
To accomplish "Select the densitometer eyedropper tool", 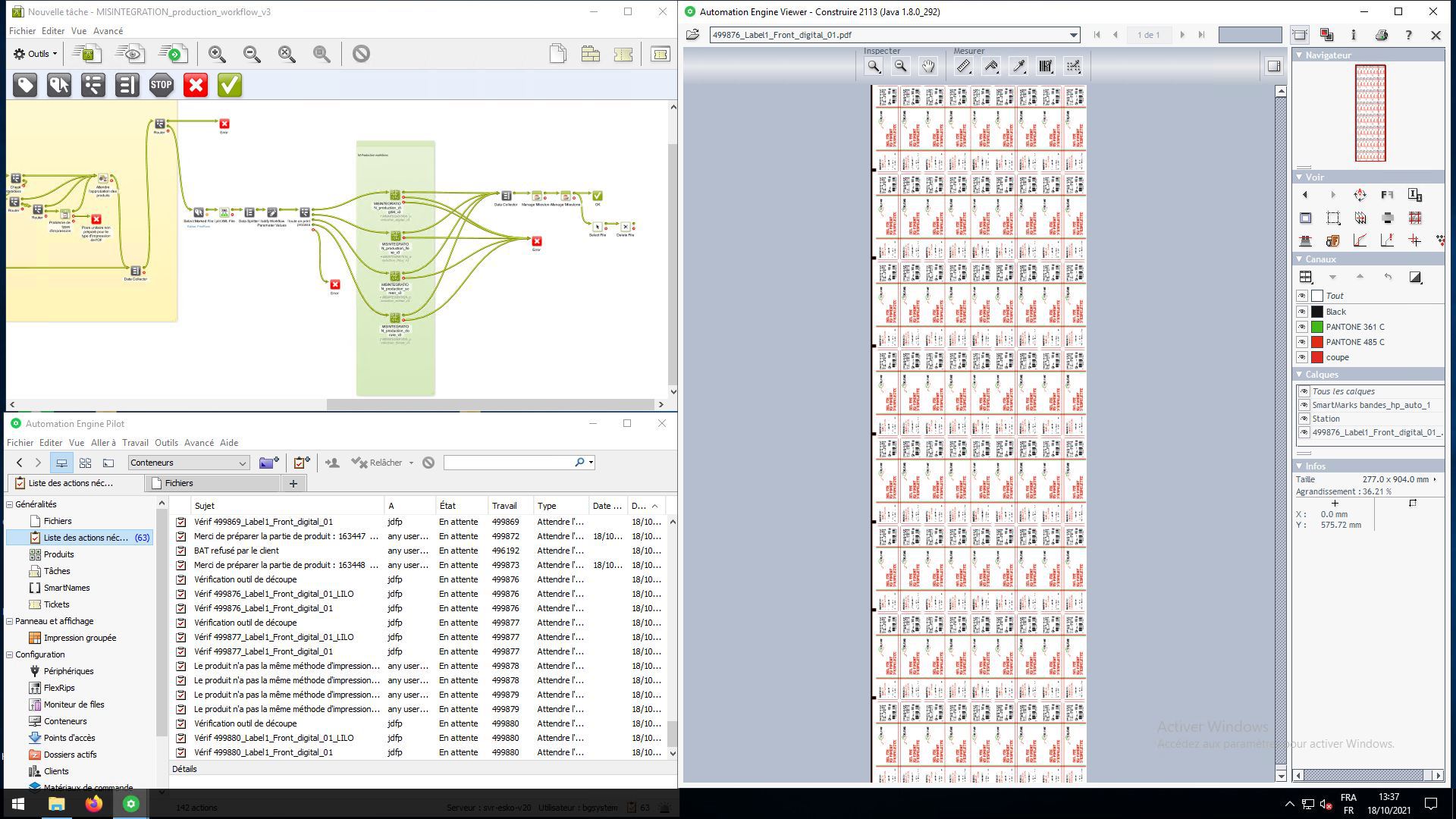I will tap(1018, 67).
